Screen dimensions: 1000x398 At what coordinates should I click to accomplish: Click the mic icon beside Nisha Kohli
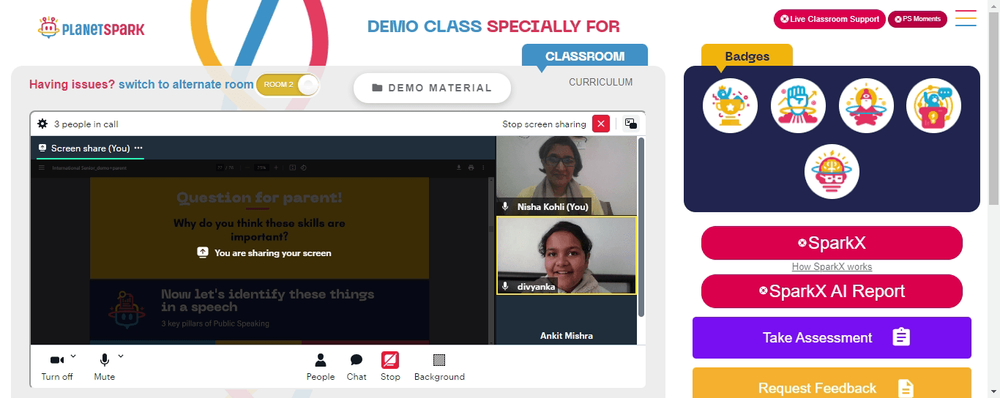505,207
